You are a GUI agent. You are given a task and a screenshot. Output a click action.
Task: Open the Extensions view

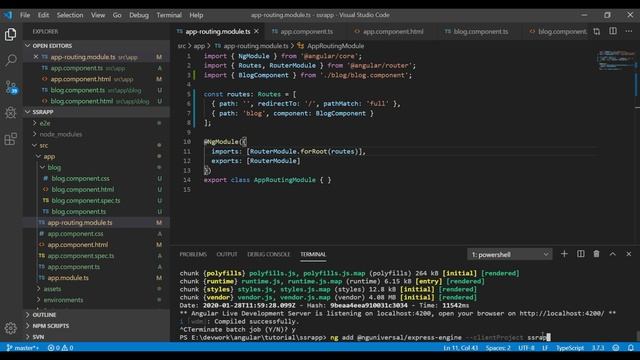11,139
